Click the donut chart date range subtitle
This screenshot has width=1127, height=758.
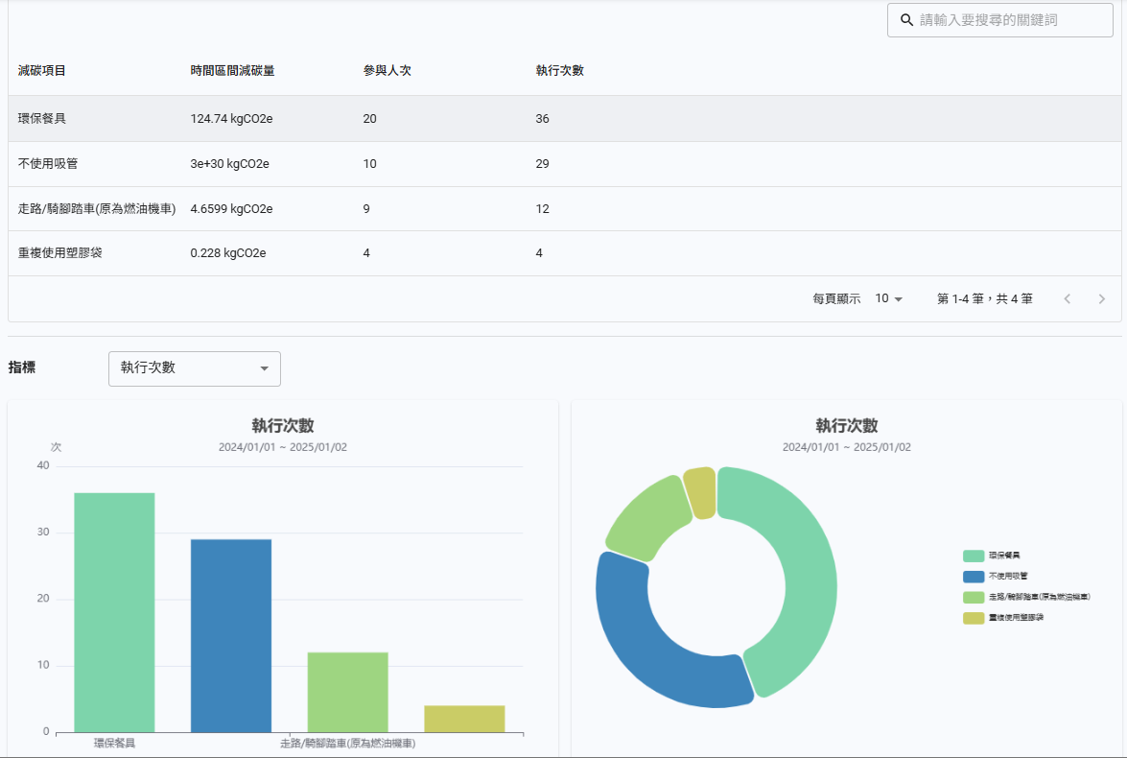coord(847,447)
